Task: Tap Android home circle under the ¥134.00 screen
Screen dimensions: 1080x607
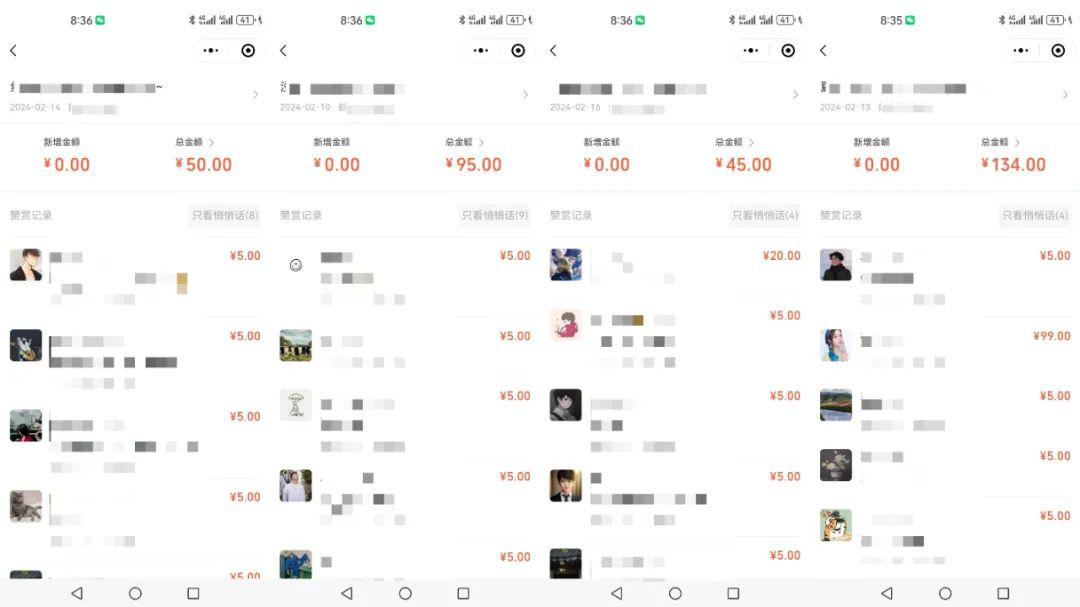Action: click(x=945, y=593)
